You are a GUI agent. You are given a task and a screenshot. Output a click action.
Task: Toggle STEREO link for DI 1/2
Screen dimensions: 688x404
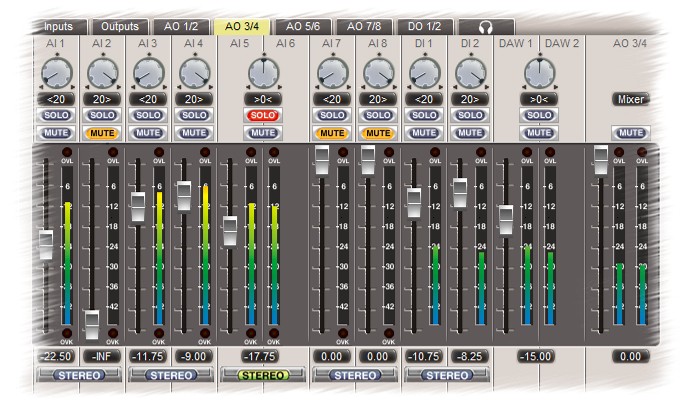point(447,375)
